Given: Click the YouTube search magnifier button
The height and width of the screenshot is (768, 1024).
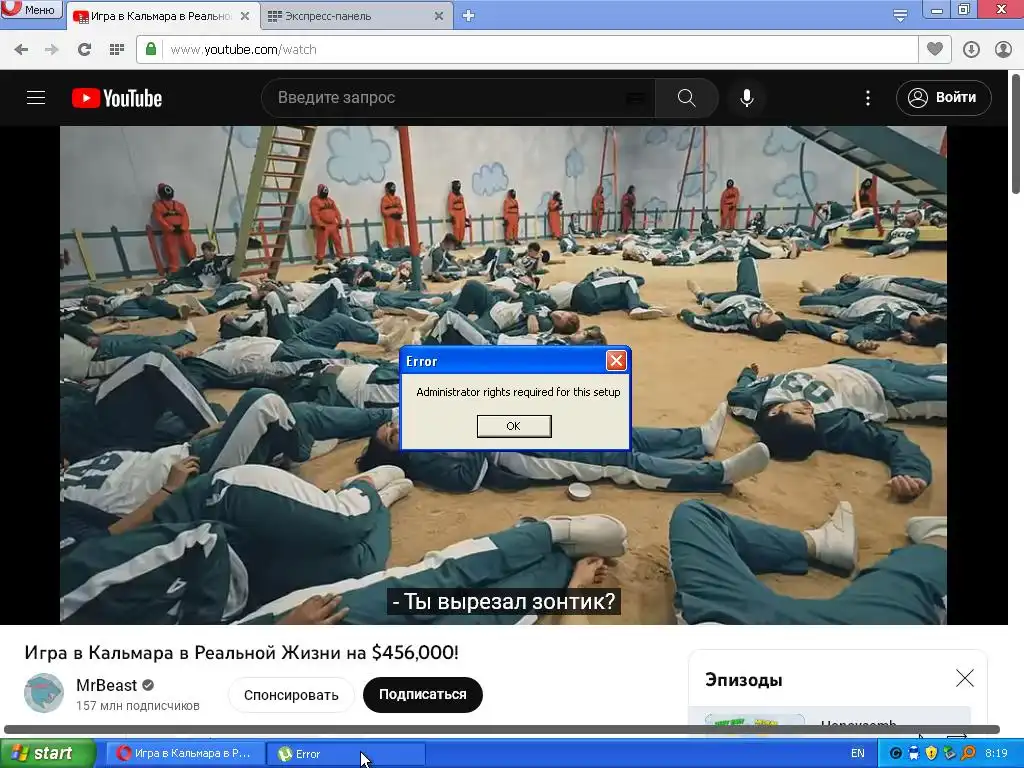Looking at the screenshot, I should pyautogui.click(x=686, y=98).
